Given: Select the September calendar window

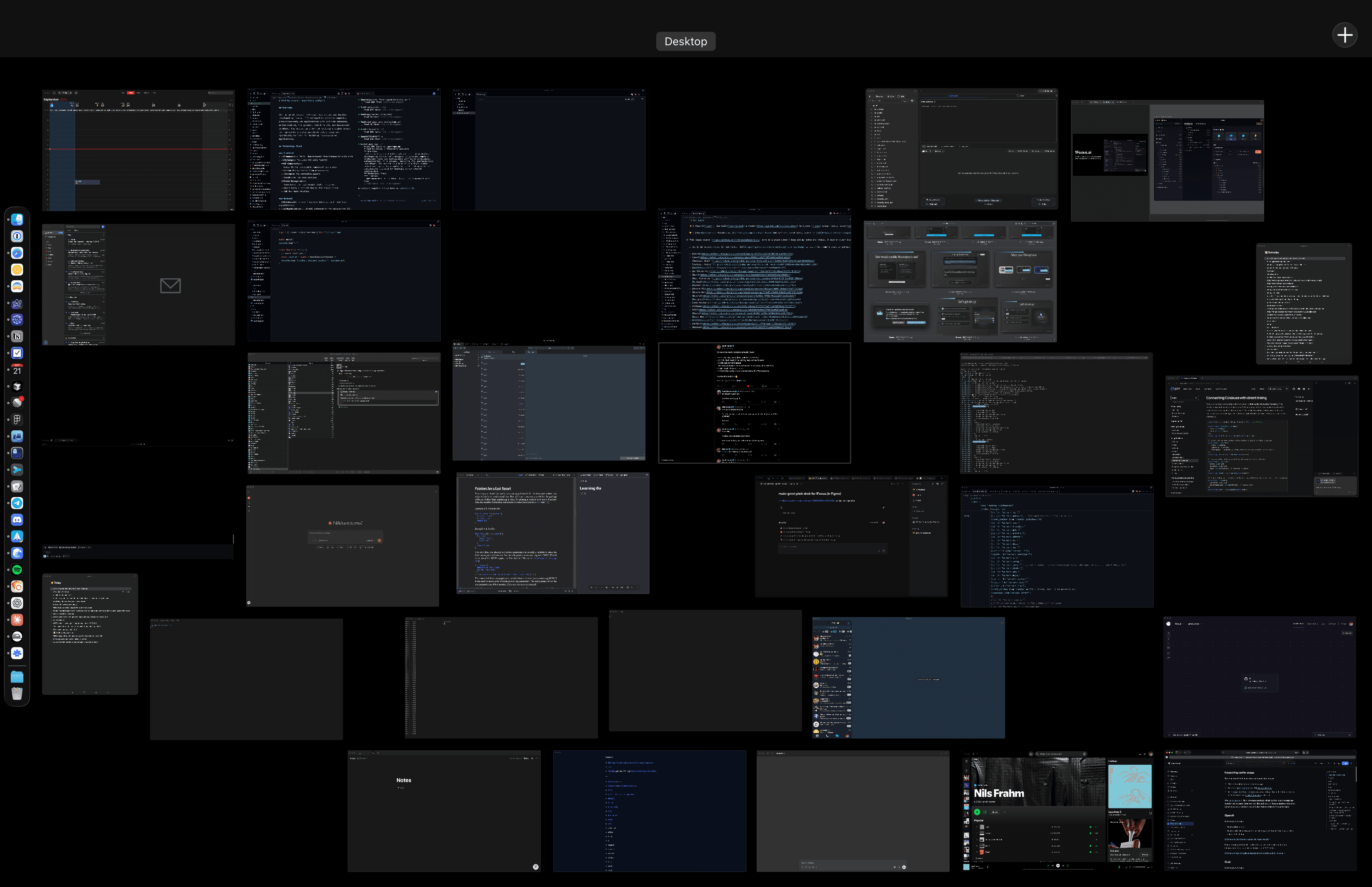Looking at the screenshot, I should (138, 150).
